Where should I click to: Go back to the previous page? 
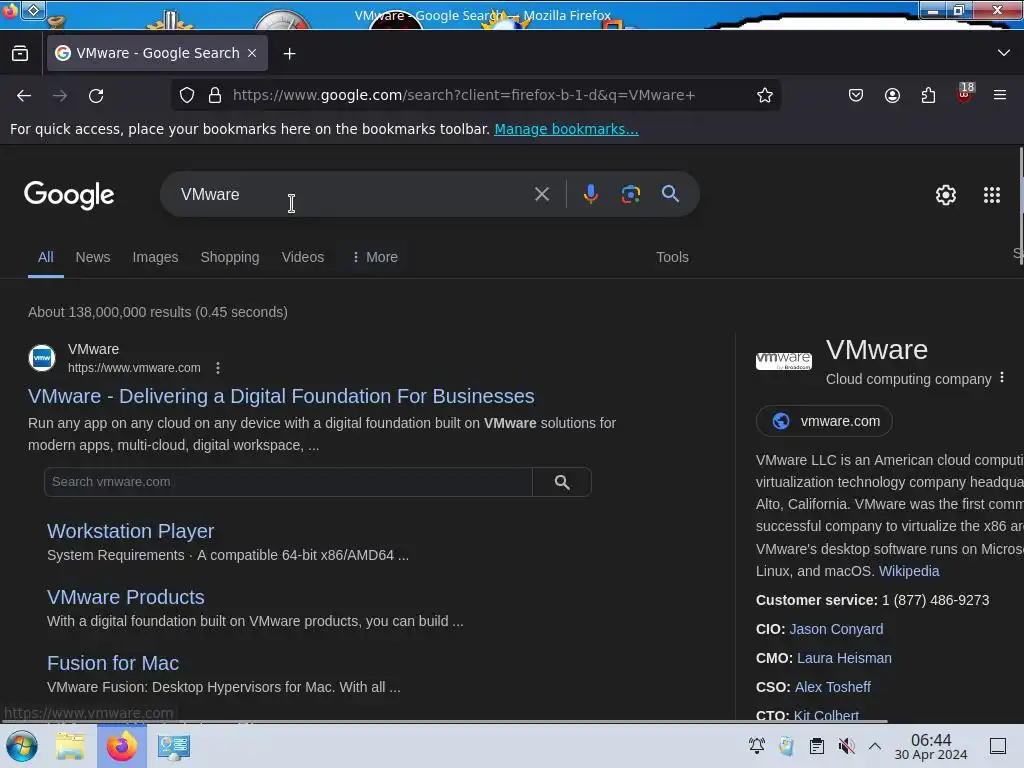pos(24,95)
